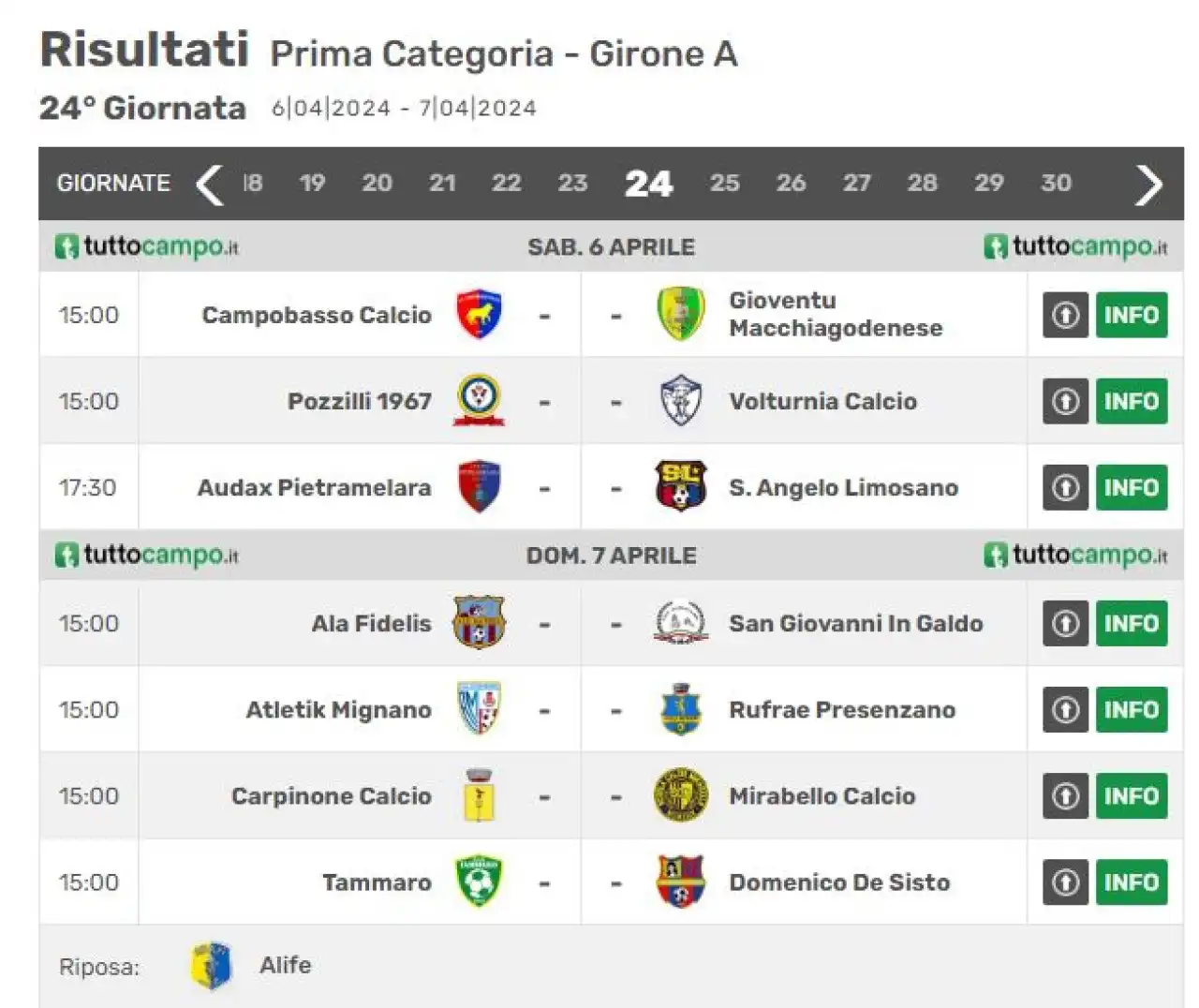The height and width of the screenshot is (1008, 1199).
Task: Click the Gioventu Macchiagodenese team crest
Action: click(x=681, y=315)
